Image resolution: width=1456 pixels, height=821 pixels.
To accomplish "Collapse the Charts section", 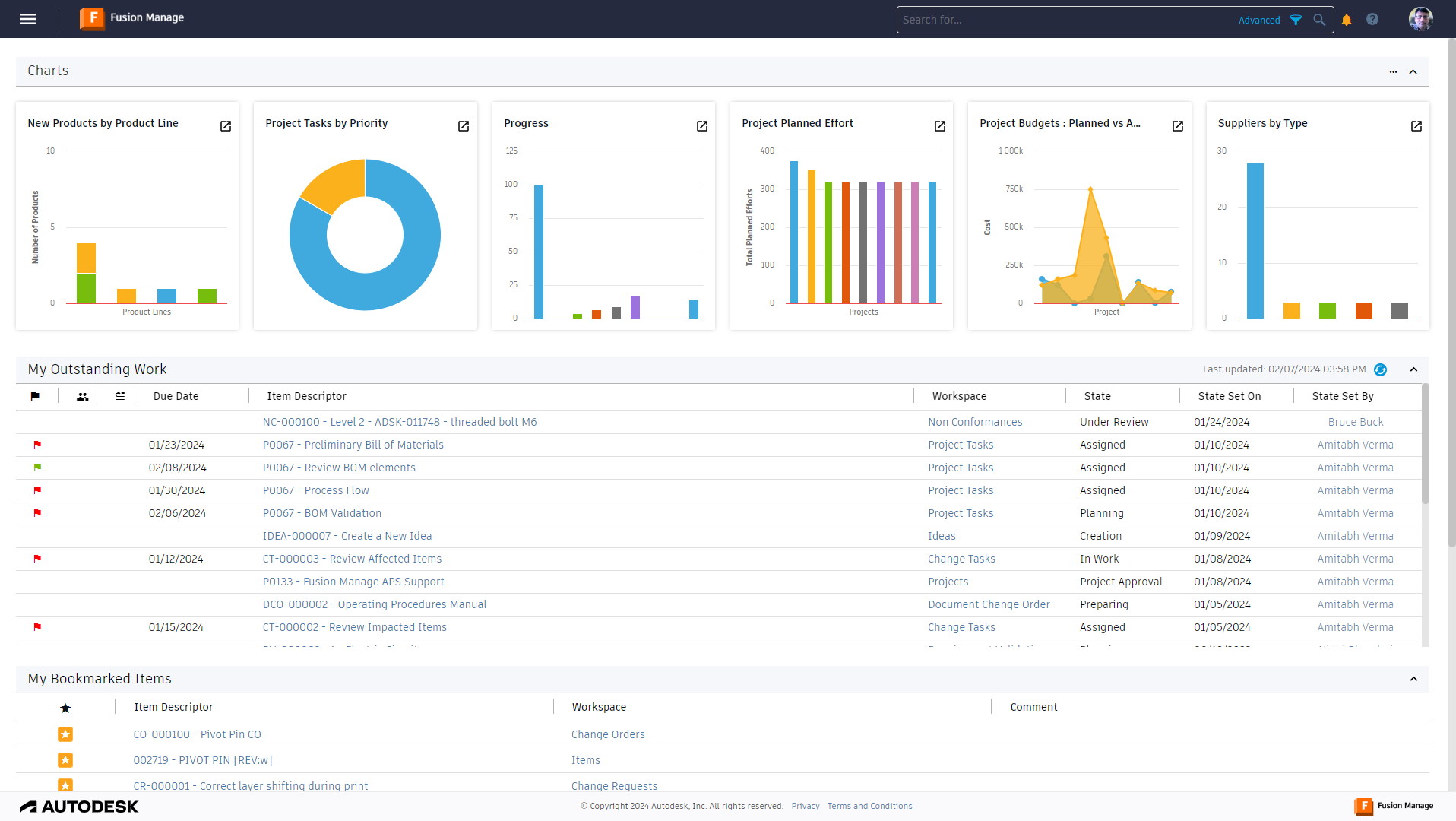I will point(1413,71).
